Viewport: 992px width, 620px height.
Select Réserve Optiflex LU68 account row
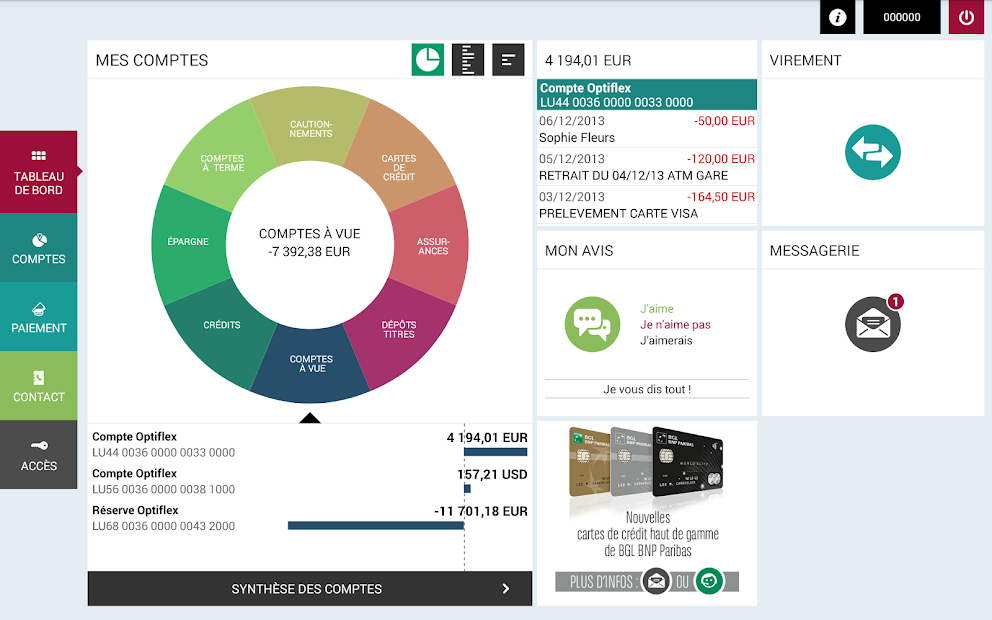point(309,518)
